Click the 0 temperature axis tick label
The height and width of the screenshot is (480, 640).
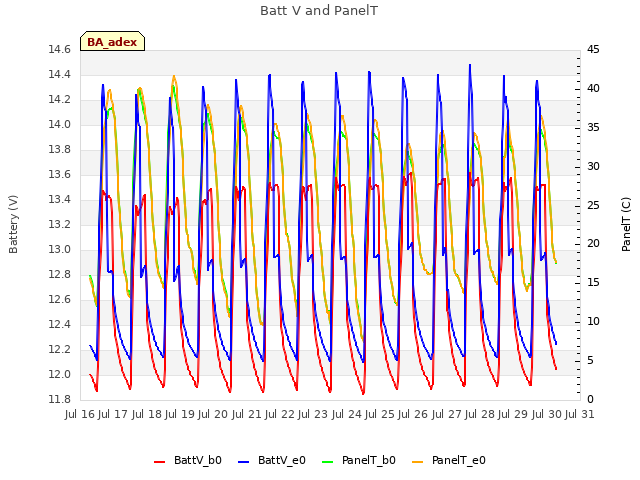coord(590,399)
